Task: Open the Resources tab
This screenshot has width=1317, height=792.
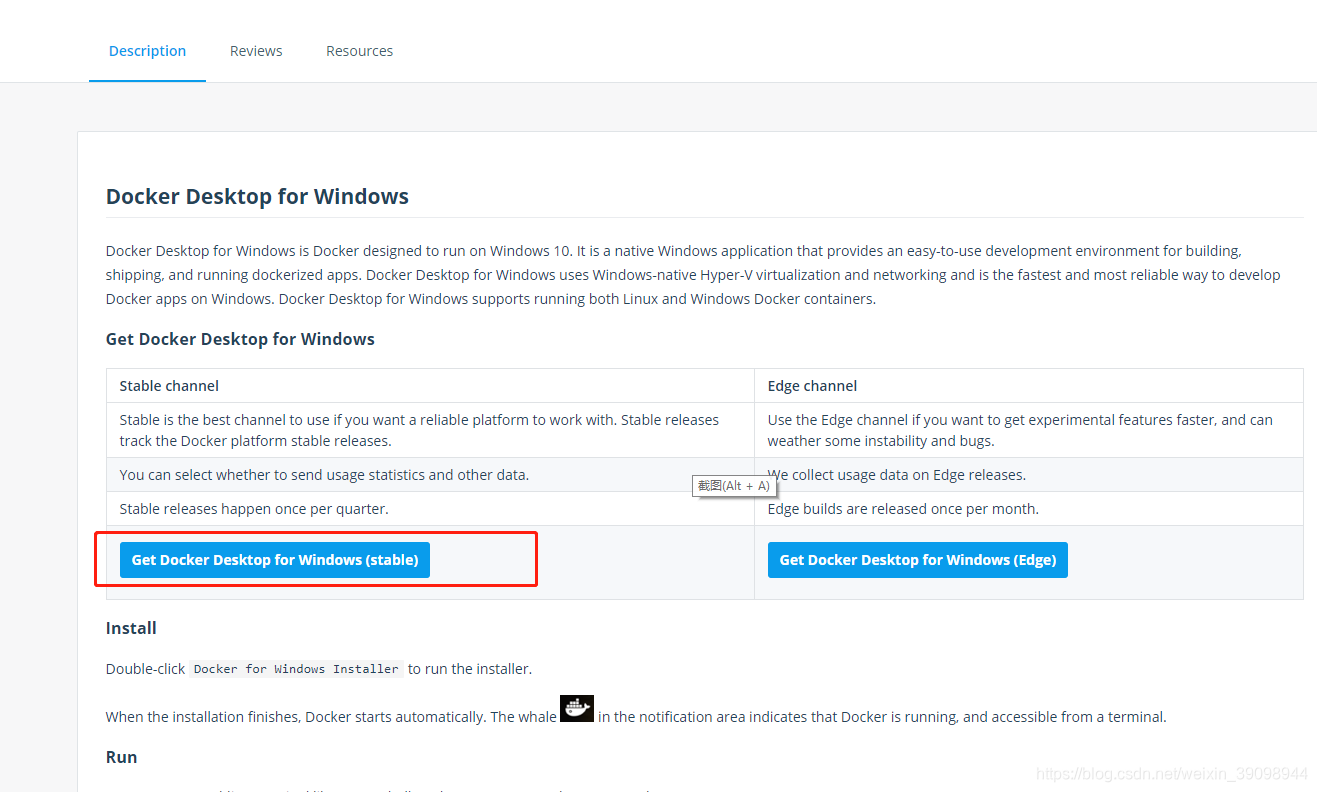Action: click(359, 51)
